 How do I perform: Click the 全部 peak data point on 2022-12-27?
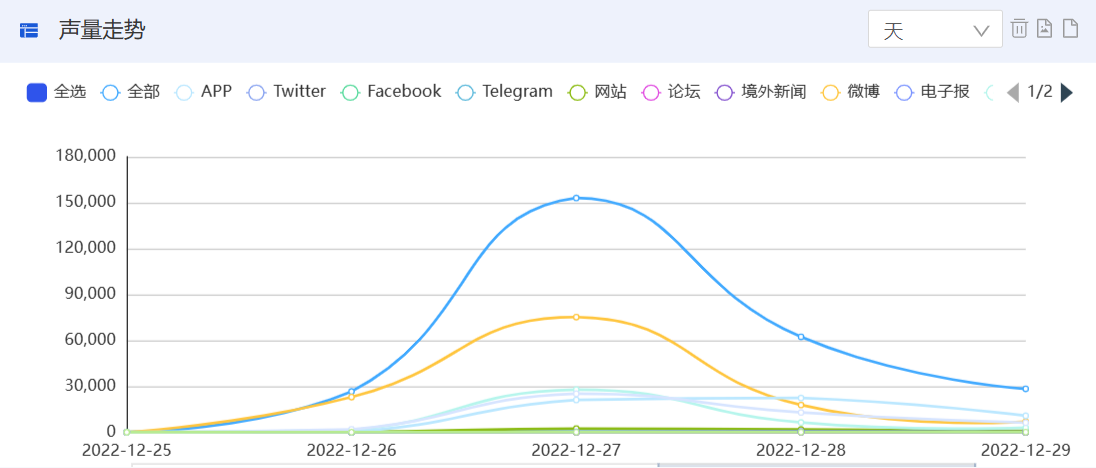pos(576,198)
